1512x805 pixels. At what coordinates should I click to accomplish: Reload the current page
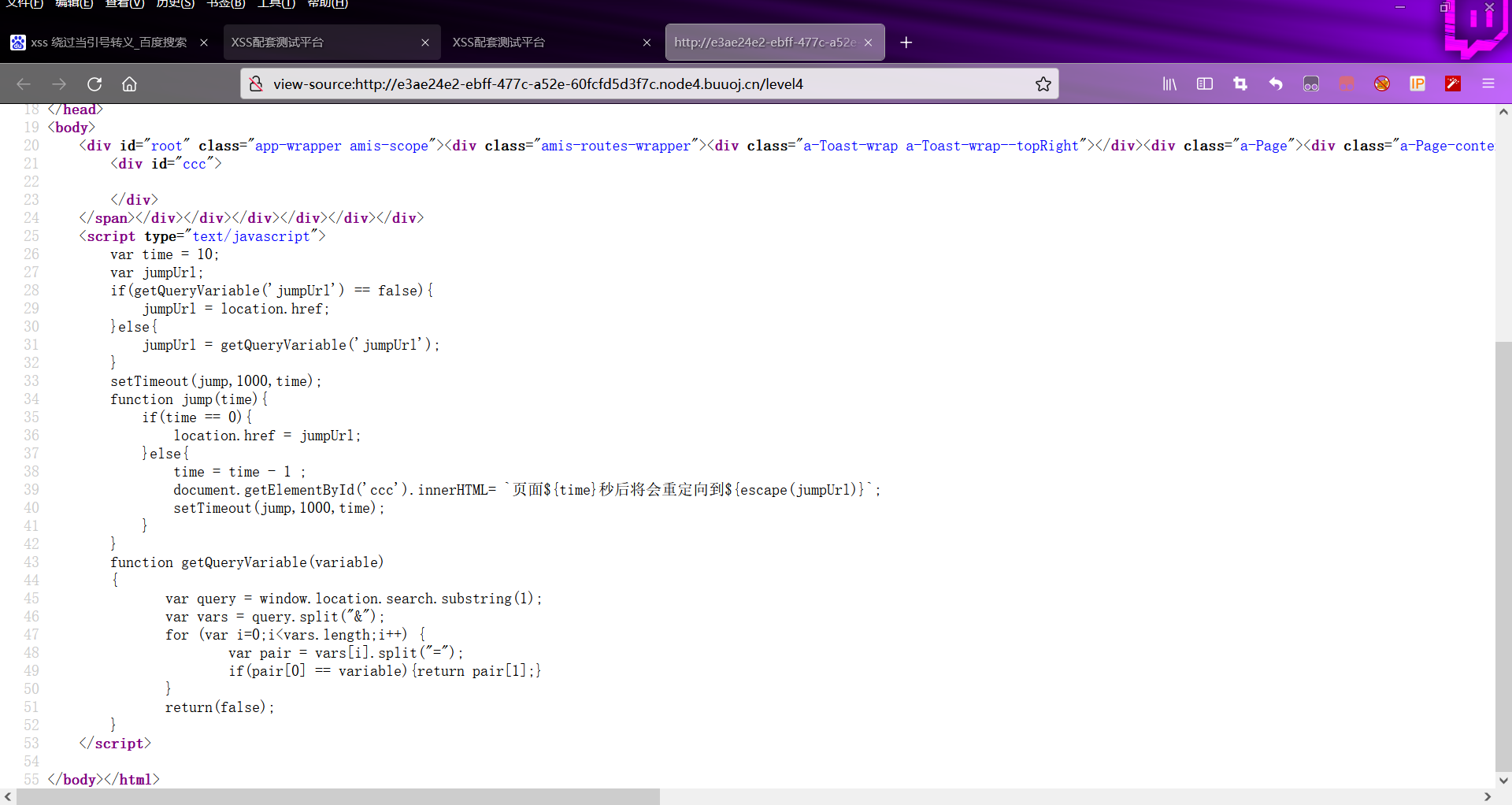(94, 83)
